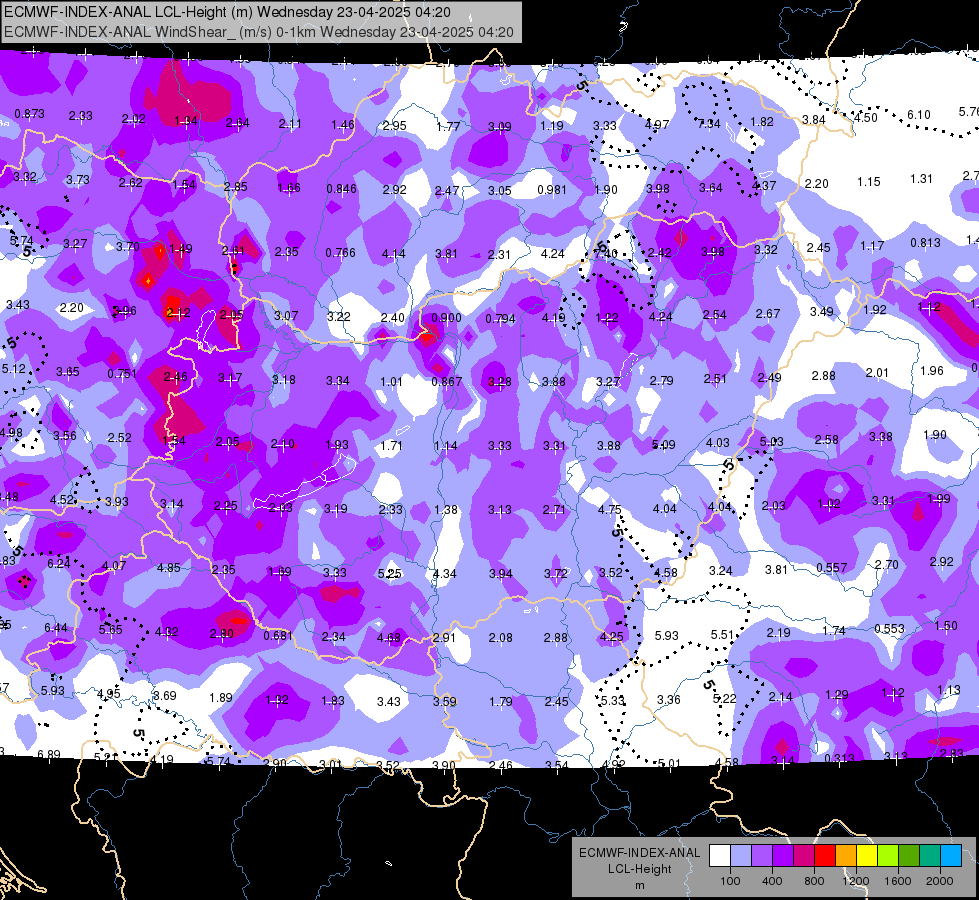The image size is (979, 900).
Task: Click the wind shear value "7.34"
Action: [x=709, y=124]
